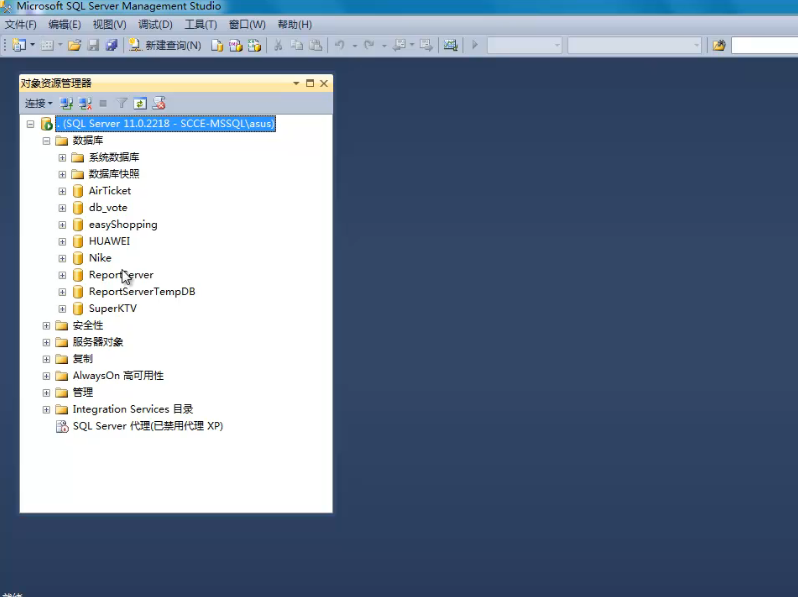
Task: Click the Redo arrow icon
Action: [369, 45]
